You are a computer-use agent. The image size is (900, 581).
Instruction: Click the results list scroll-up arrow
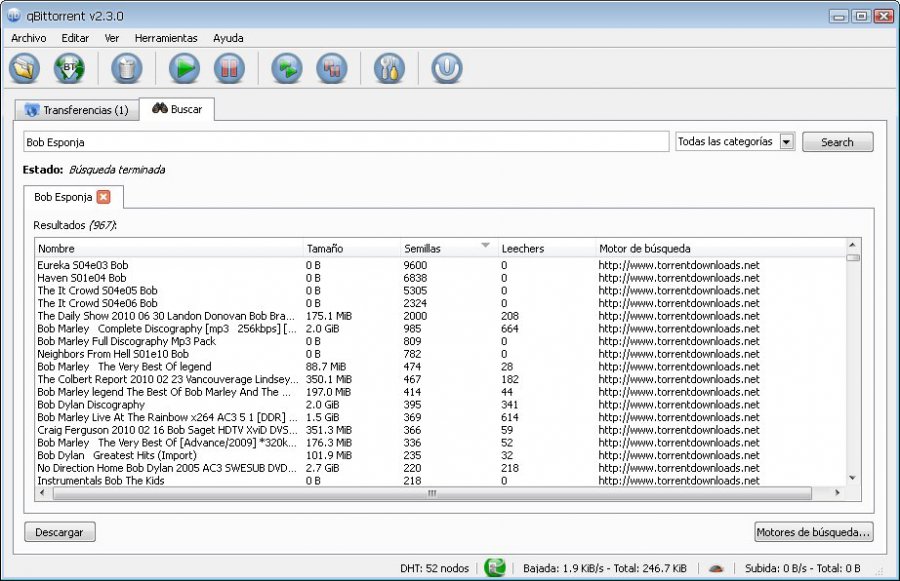pos(852,245)
